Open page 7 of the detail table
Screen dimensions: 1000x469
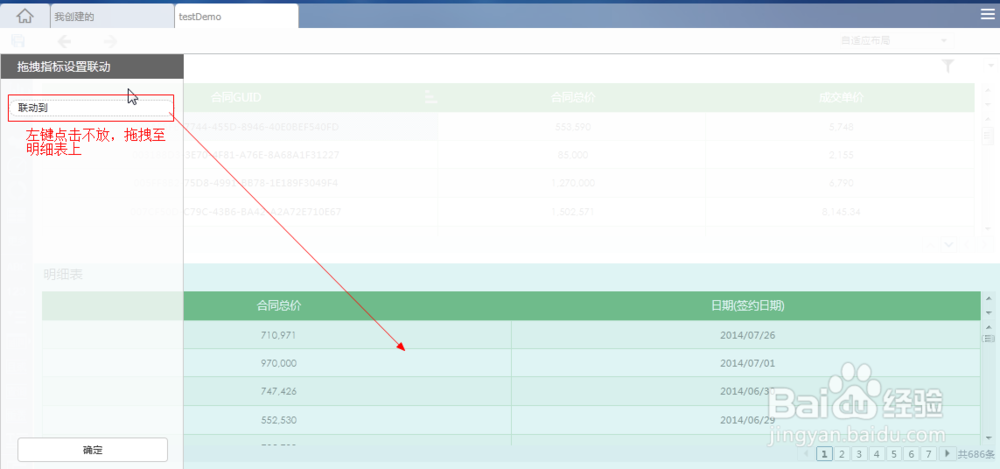click(x=930, y=454)
